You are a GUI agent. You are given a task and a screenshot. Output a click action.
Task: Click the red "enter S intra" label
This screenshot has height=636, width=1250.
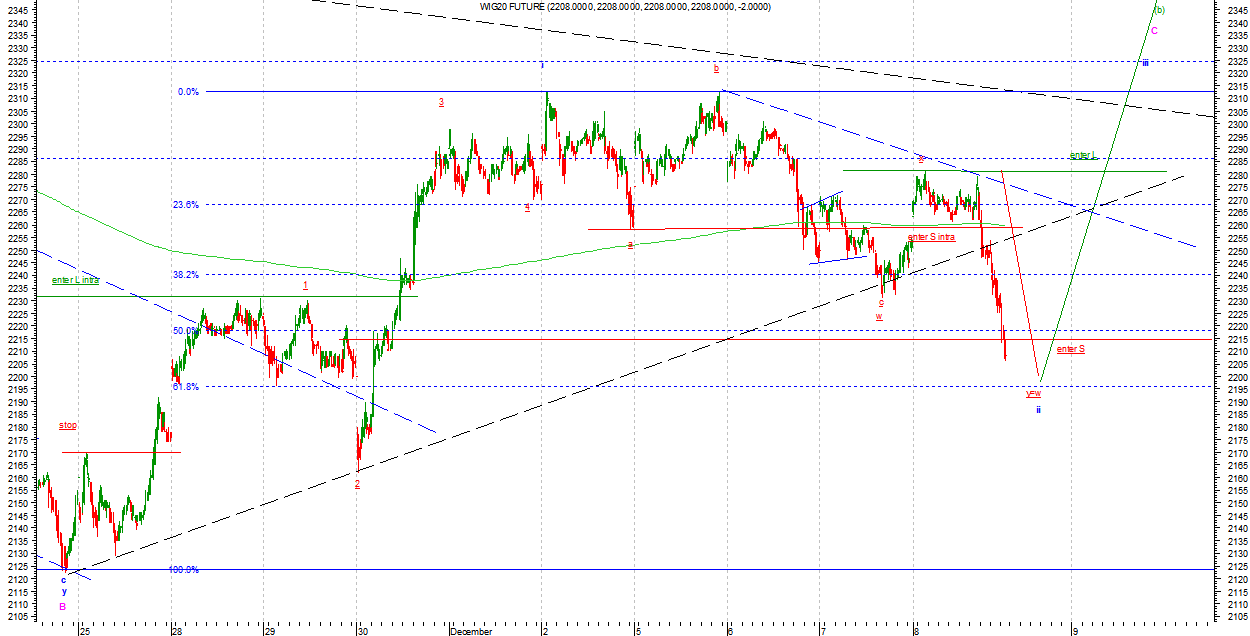pos(931,238)
